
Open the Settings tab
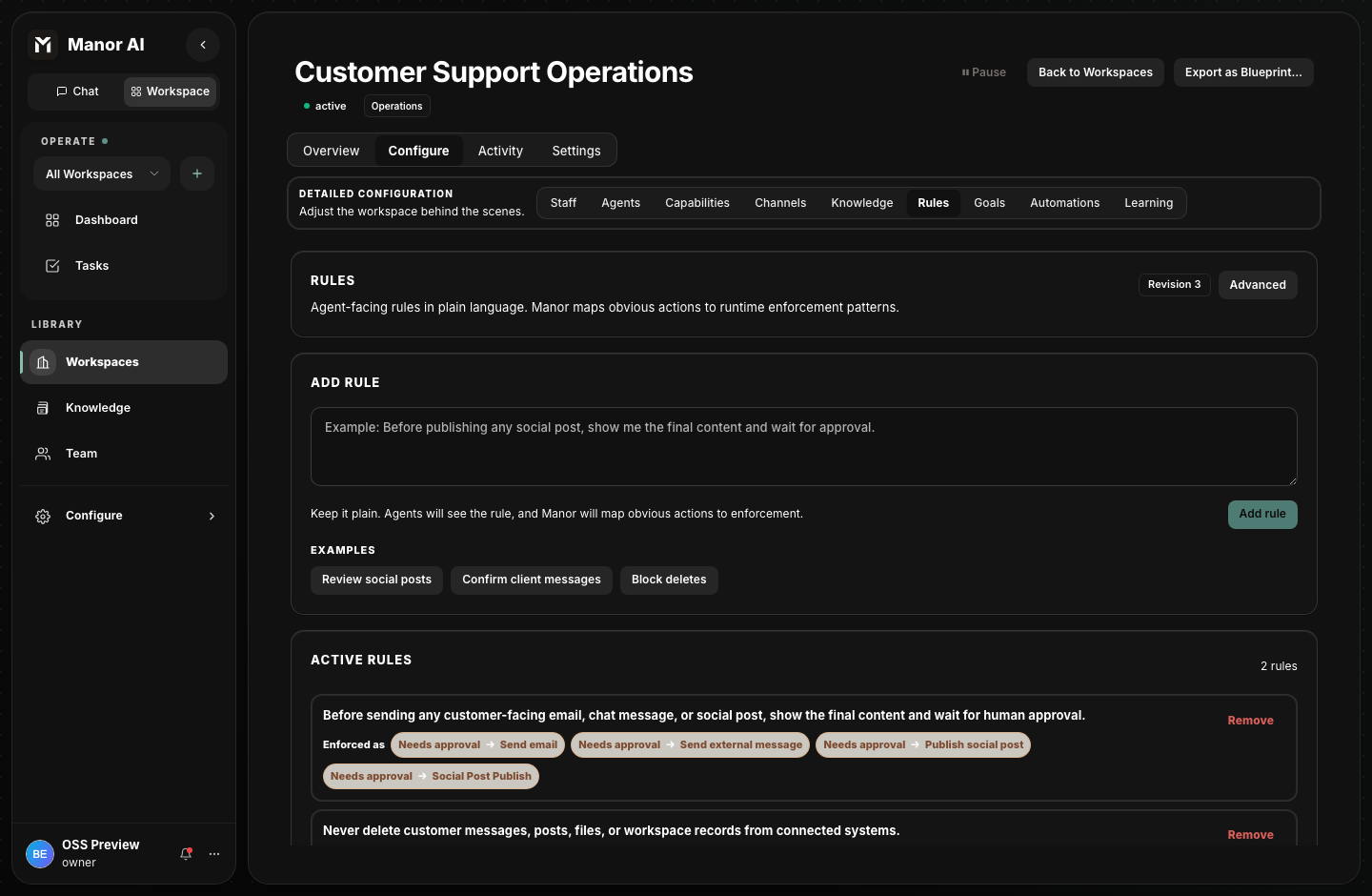(576, 151)
